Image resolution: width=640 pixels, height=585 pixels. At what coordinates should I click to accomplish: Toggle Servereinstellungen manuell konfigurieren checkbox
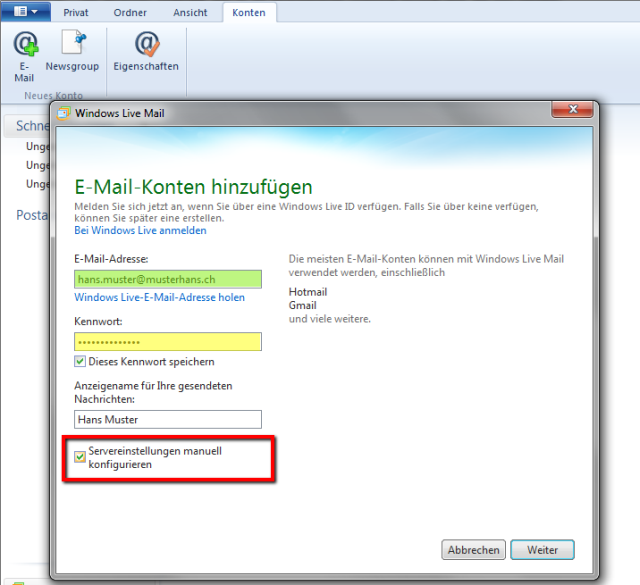coord(80,457)
